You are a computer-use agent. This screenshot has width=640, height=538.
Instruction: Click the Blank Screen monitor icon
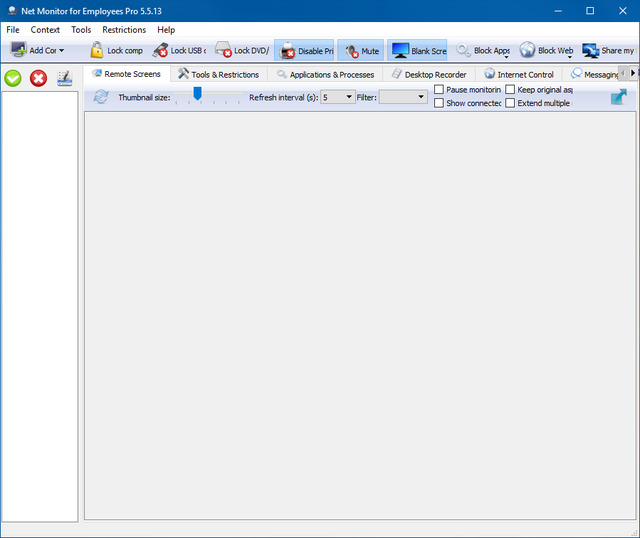400,50
